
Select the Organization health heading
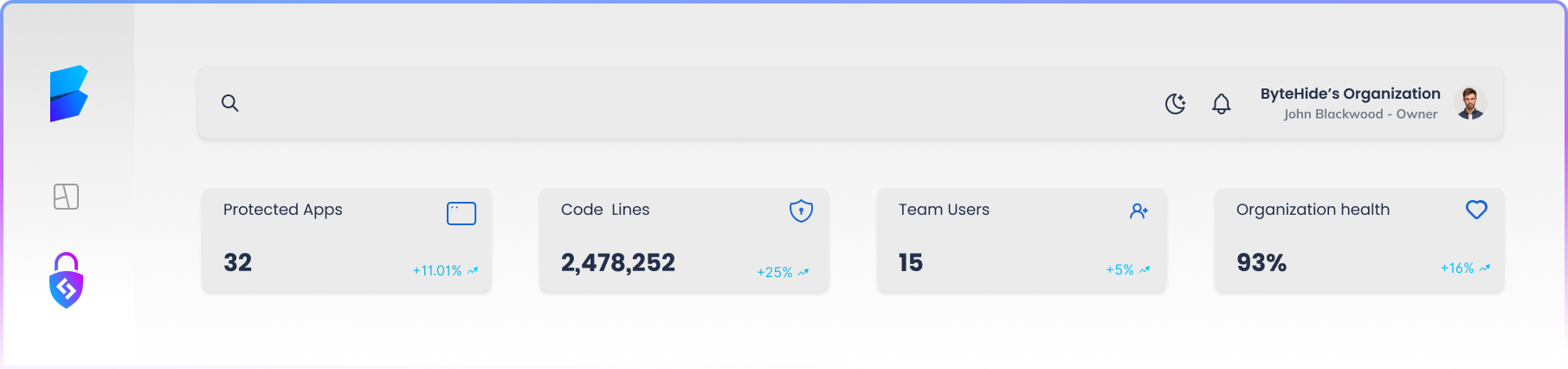[x=1313, y=210]
